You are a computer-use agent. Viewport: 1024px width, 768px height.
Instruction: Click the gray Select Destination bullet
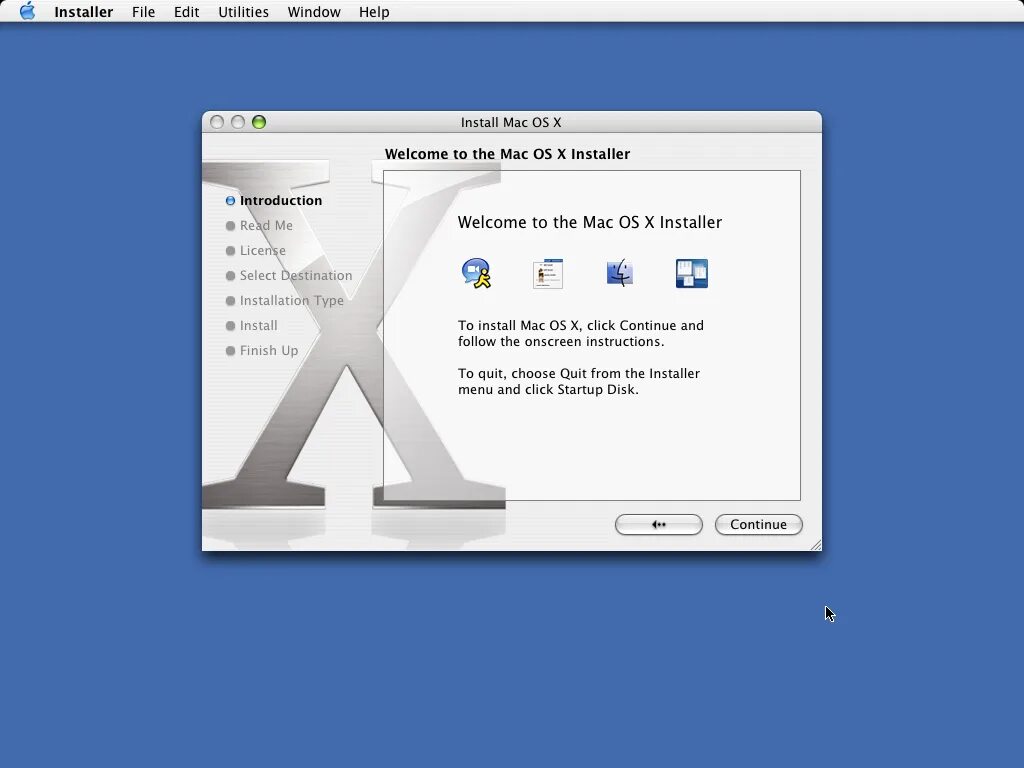pyautogui.click(x=231, y=276)
